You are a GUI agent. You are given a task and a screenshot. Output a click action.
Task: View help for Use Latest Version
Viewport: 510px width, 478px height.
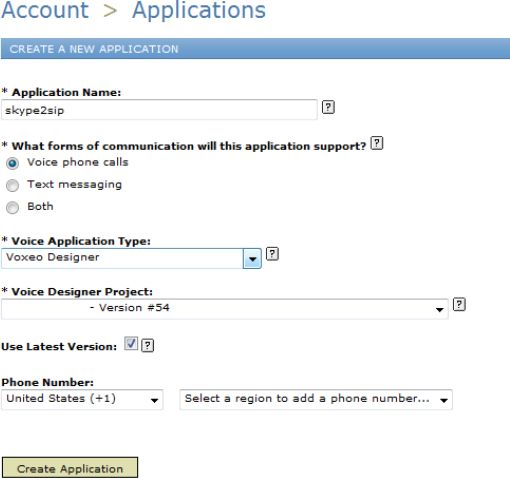[x=147, y=345]
